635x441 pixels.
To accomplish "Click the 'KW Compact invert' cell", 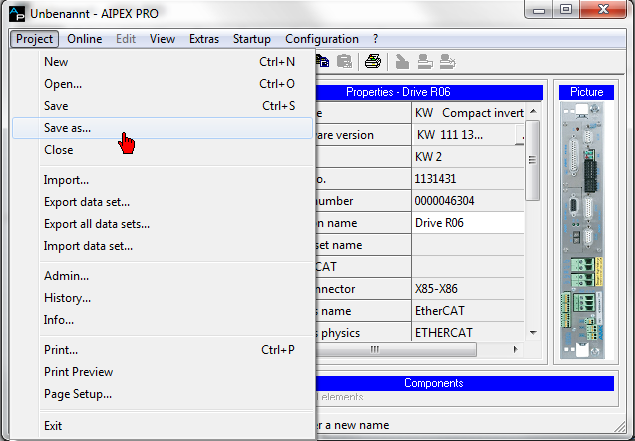I will point(468,113).
